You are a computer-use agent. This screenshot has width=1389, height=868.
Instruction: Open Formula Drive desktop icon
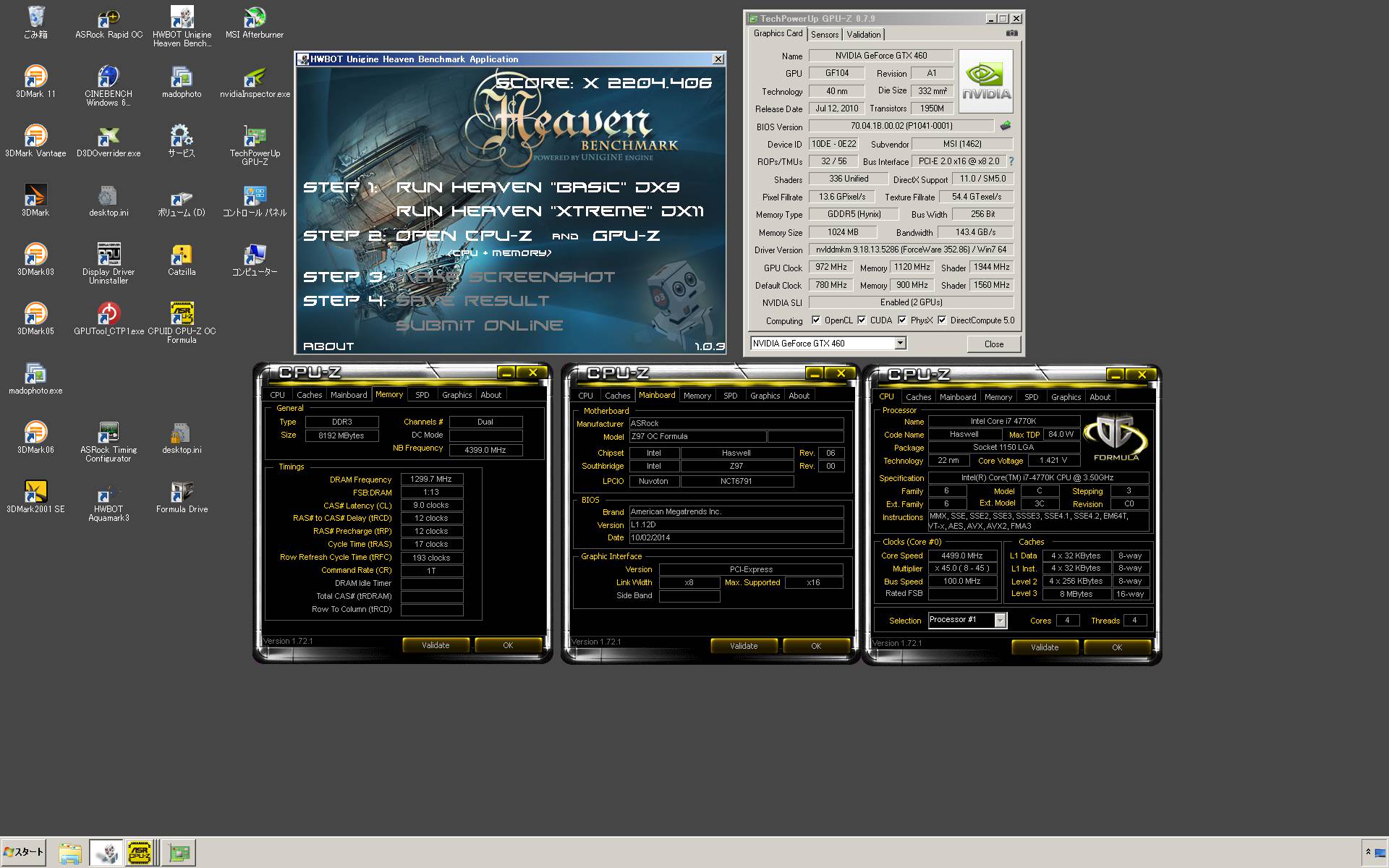182,497
